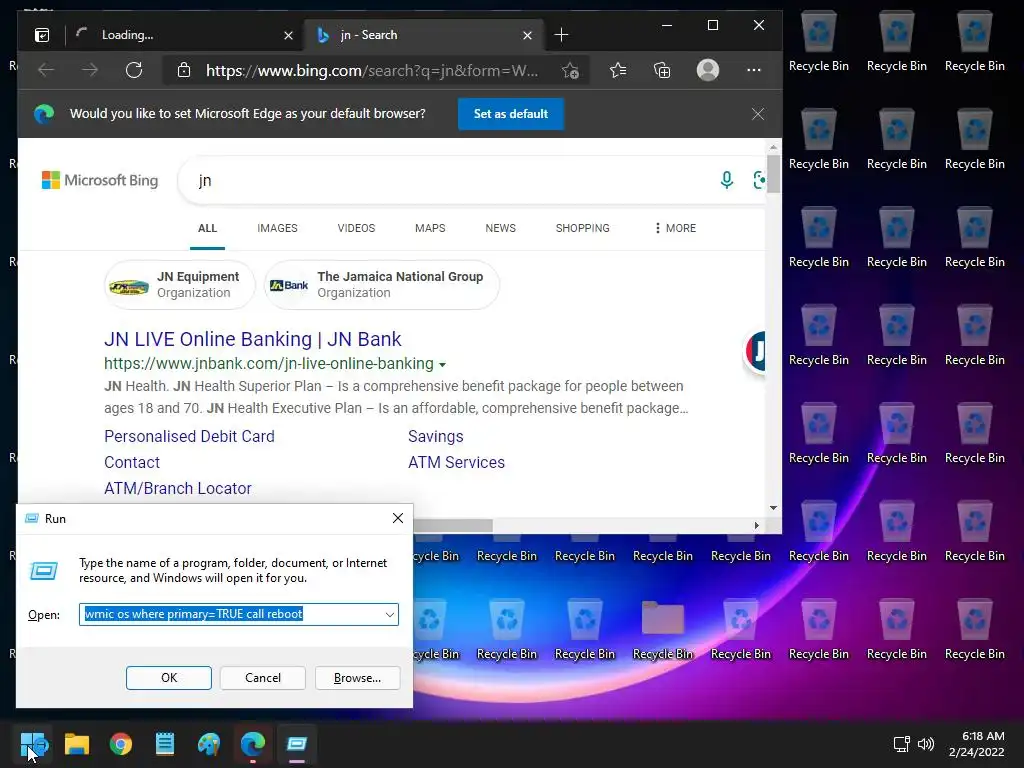Switch to IMAGES results tab
Image resolution: width=1024 pixels, height=768 pixels.
tap(277, 228)
